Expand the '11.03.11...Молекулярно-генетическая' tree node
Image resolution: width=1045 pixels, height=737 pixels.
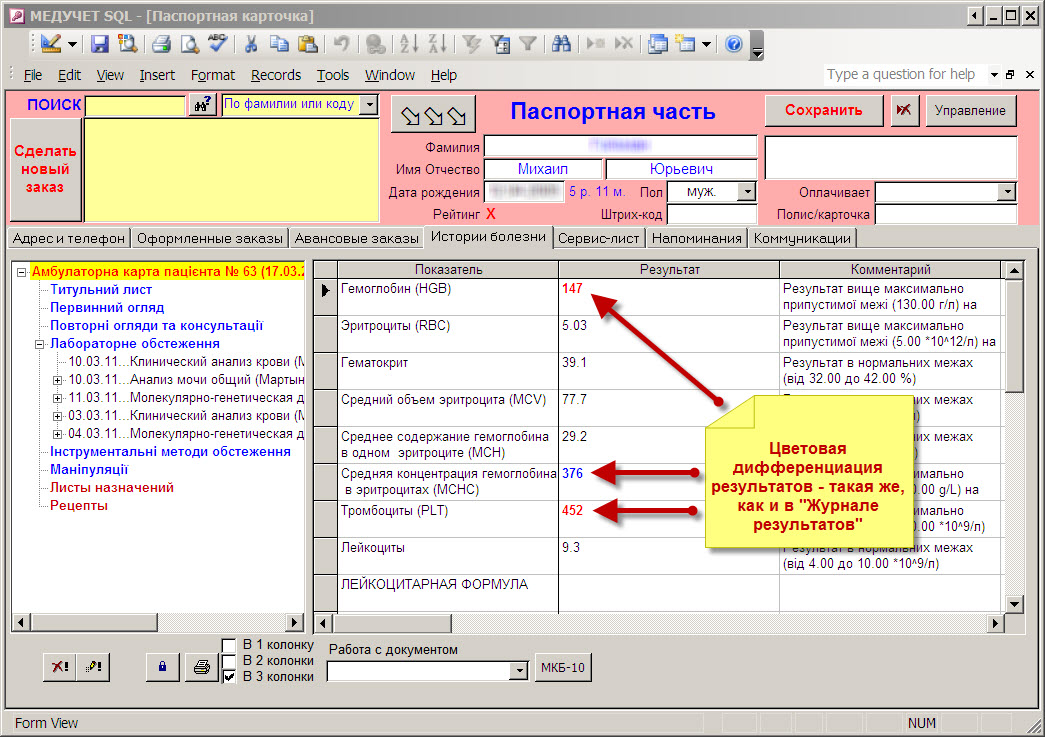[57, 398]
